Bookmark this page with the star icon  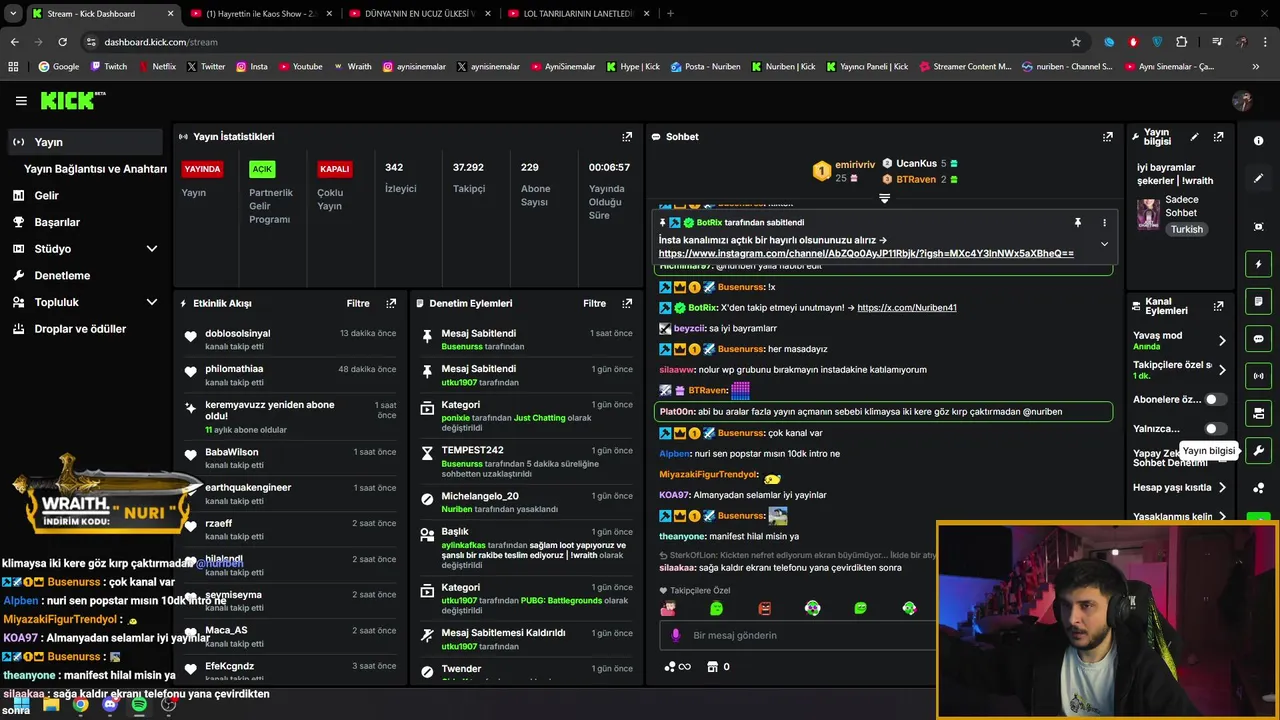click(x=1076, y=42)
